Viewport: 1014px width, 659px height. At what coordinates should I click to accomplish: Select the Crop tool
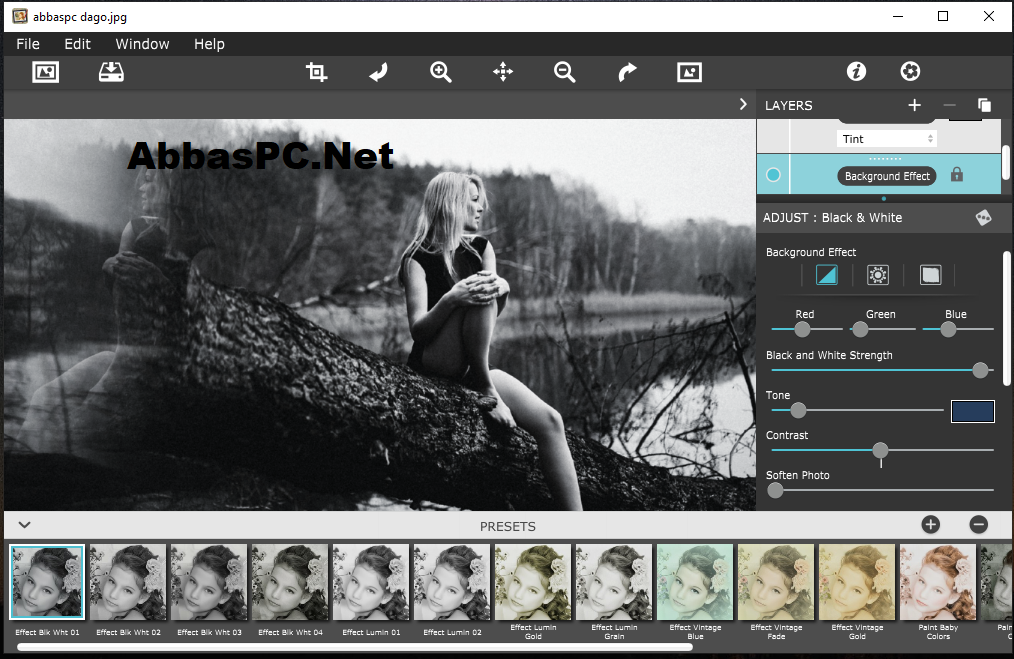pos(316,72)
